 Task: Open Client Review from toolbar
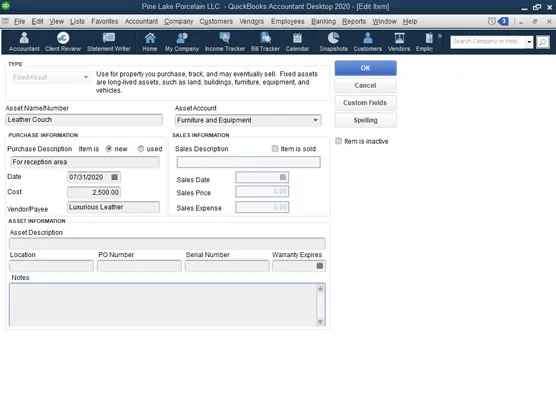(63, 42)
